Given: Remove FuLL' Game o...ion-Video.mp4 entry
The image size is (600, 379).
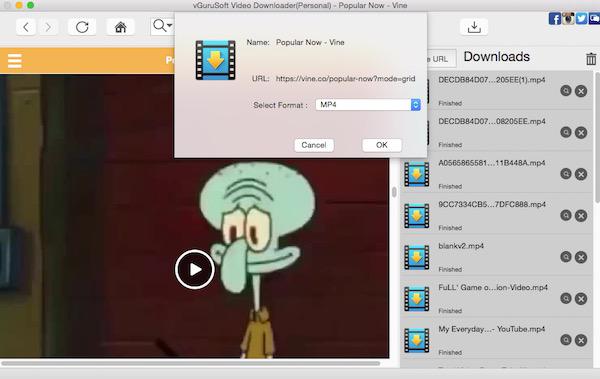Looking at the screenshot, I should [581, 299].
